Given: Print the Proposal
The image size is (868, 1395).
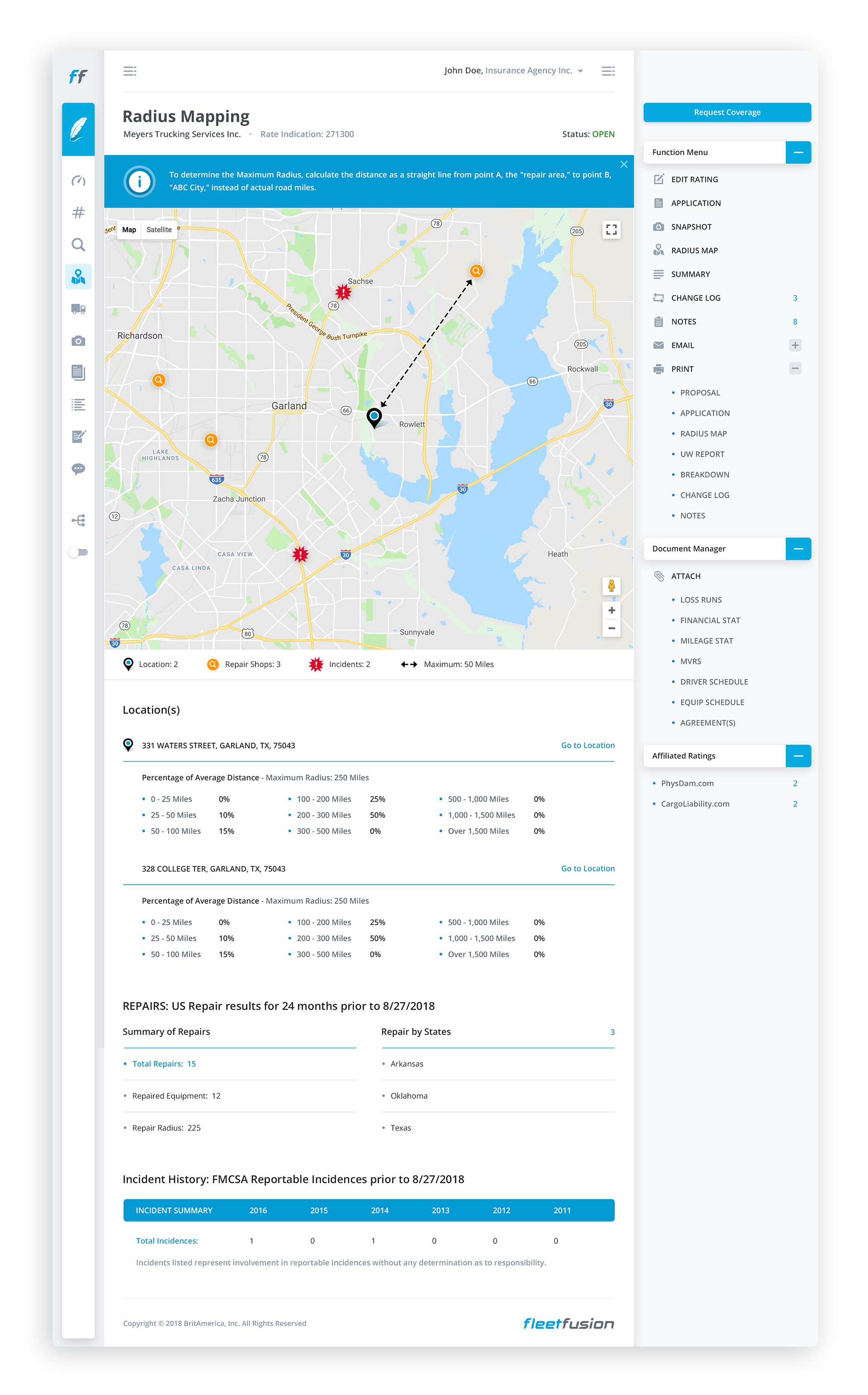Looking at the screenshot, I should coord(700,392).
